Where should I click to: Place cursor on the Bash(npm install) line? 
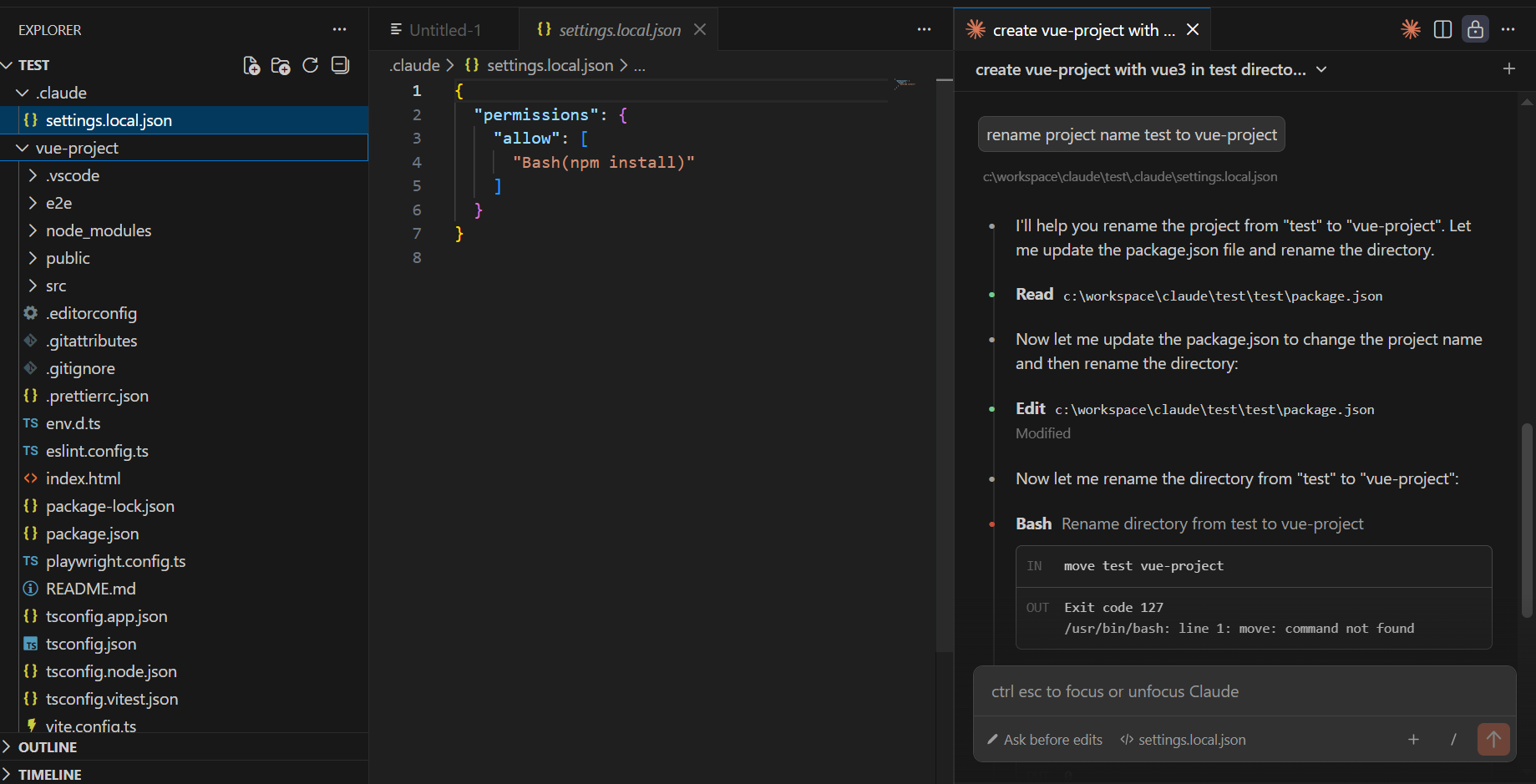tap(603, 162)
